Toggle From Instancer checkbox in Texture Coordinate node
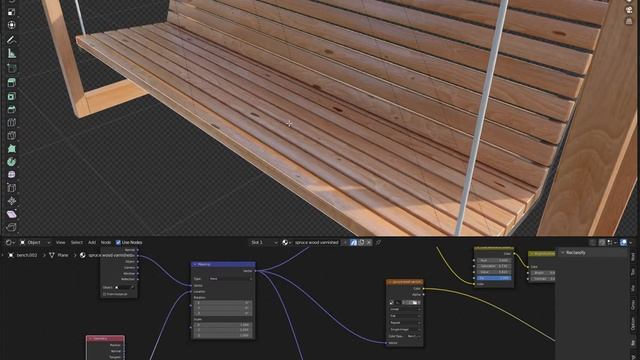 [x=104, y=294]
